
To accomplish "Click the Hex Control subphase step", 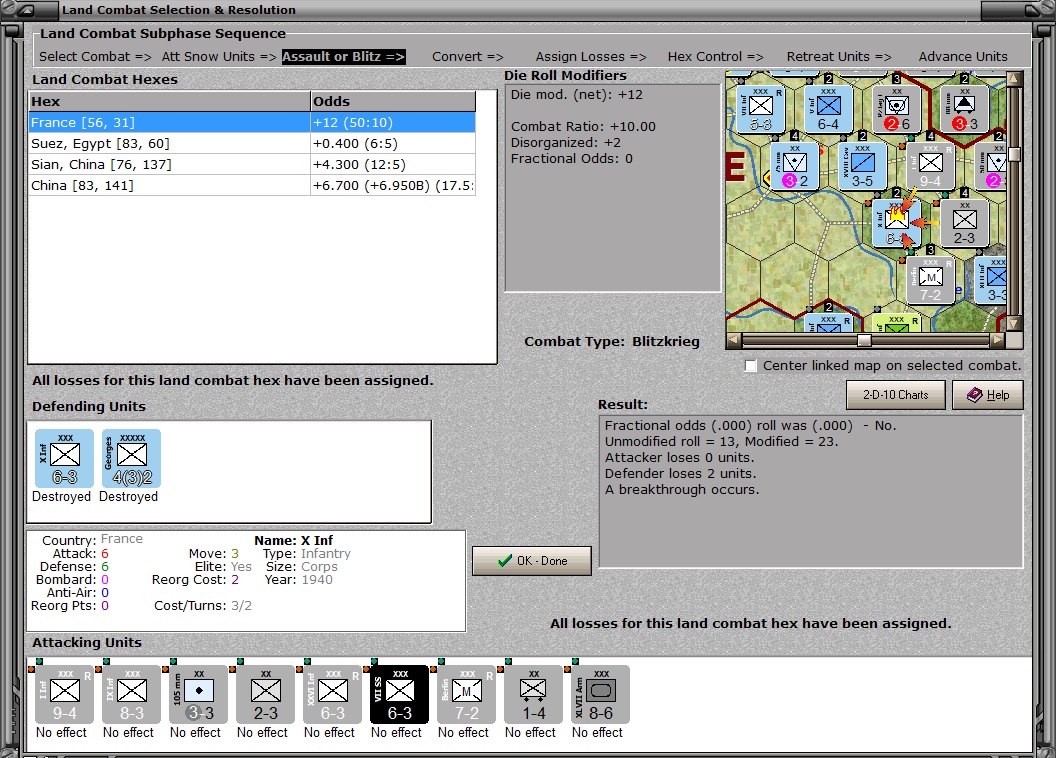I will pyautogui.click(x=715, y=57).
